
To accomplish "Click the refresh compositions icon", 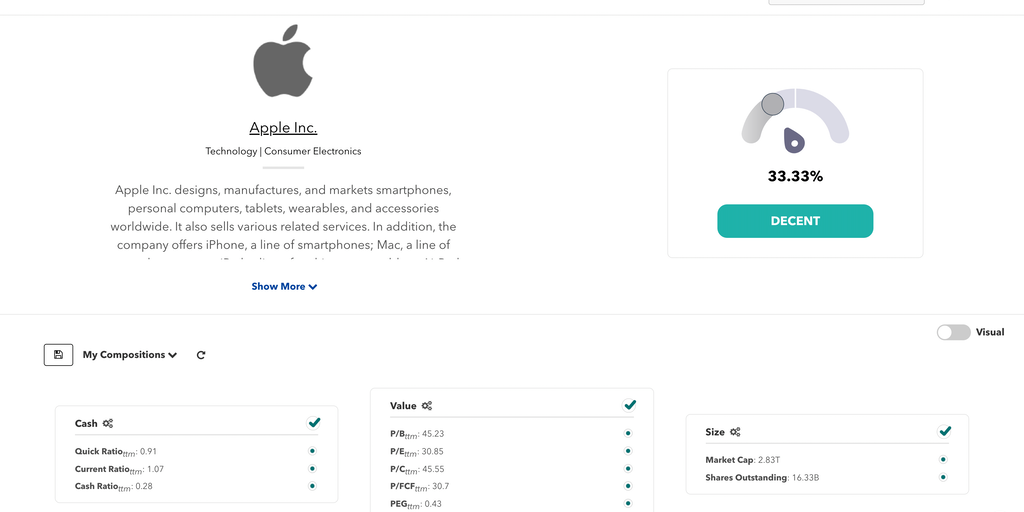I will coord(201,355).
